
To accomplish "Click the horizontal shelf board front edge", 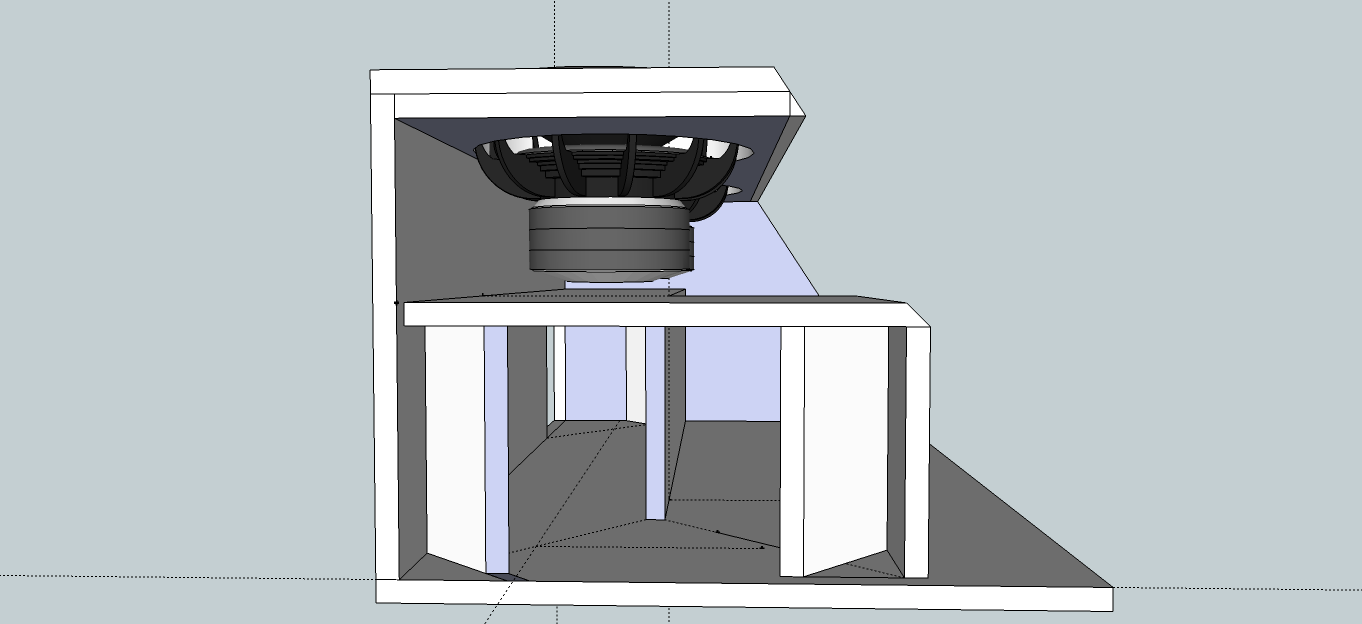I will pyautogui.click(x=660, y=315).
